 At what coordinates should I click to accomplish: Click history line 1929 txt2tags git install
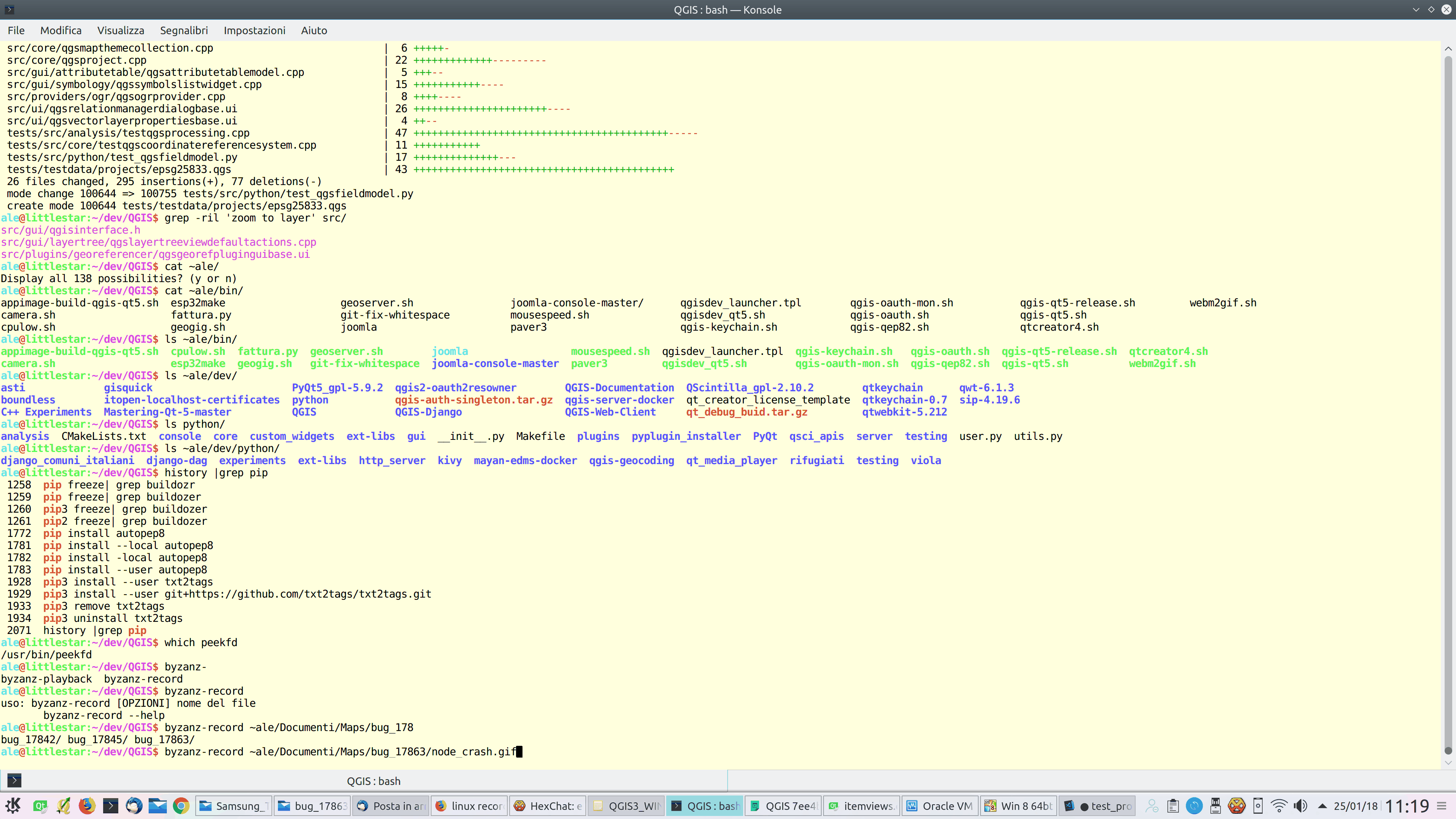click(219, 594)
